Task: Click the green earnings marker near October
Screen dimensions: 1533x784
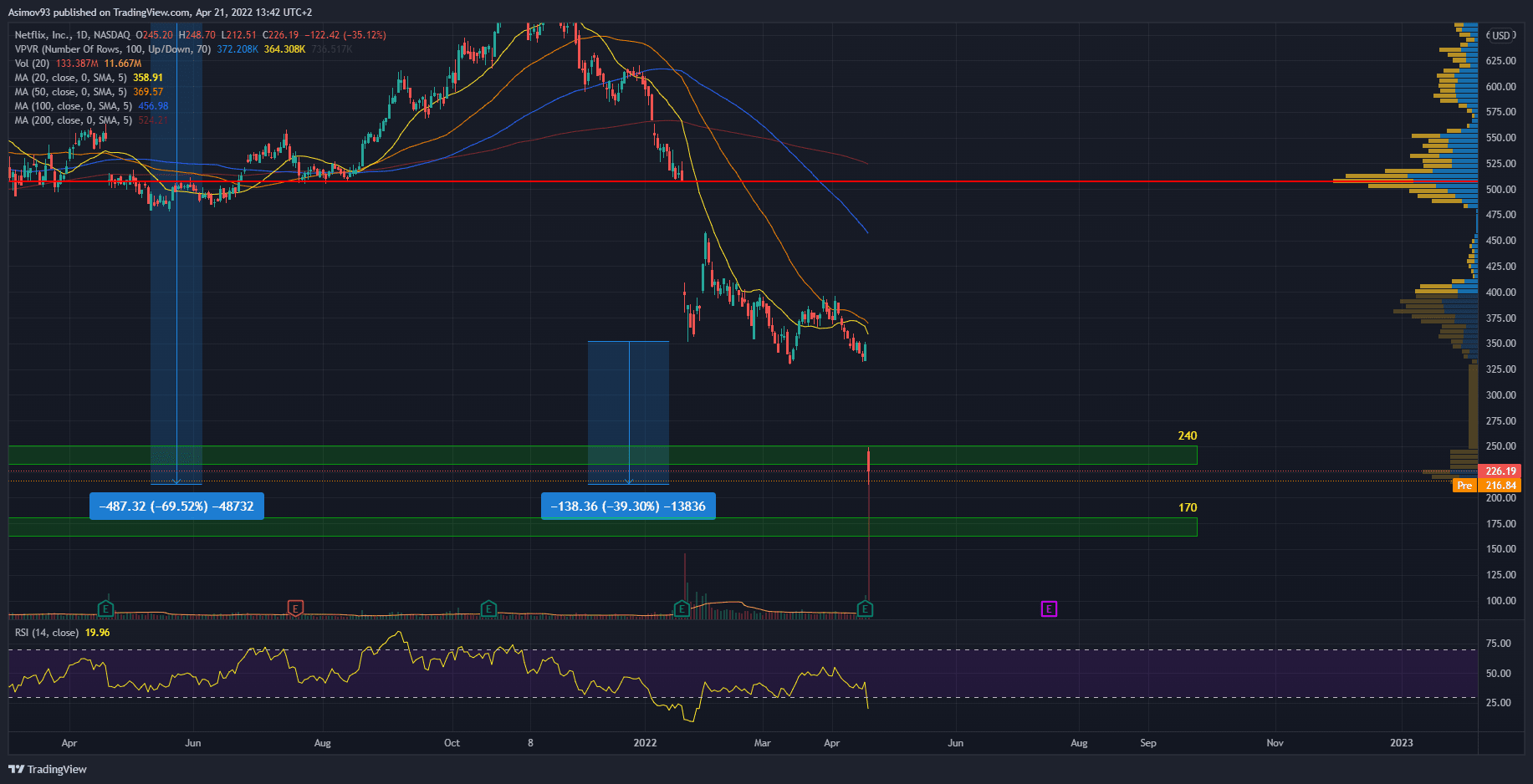Action: coord(488,608)
